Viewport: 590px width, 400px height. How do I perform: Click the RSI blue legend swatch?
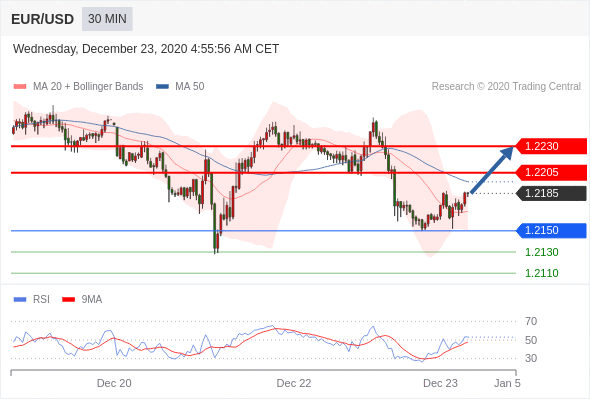point(20,300)
